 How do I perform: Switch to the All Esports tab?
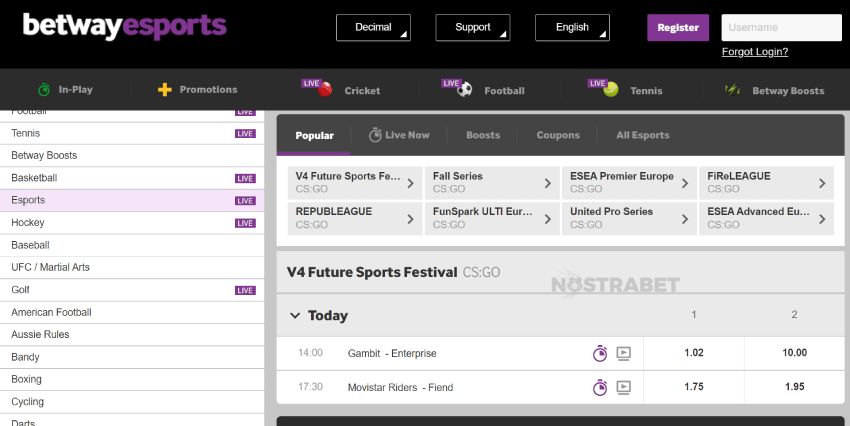(x=642, y=135)
